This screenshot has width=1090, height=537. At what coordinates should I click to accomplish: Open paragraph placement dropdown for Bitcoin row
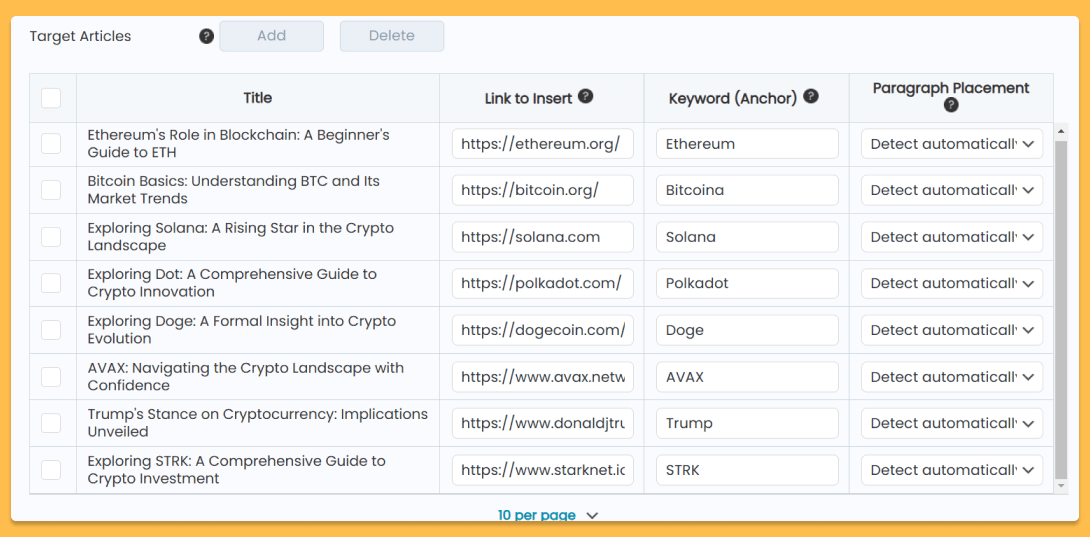click(952, 190)
